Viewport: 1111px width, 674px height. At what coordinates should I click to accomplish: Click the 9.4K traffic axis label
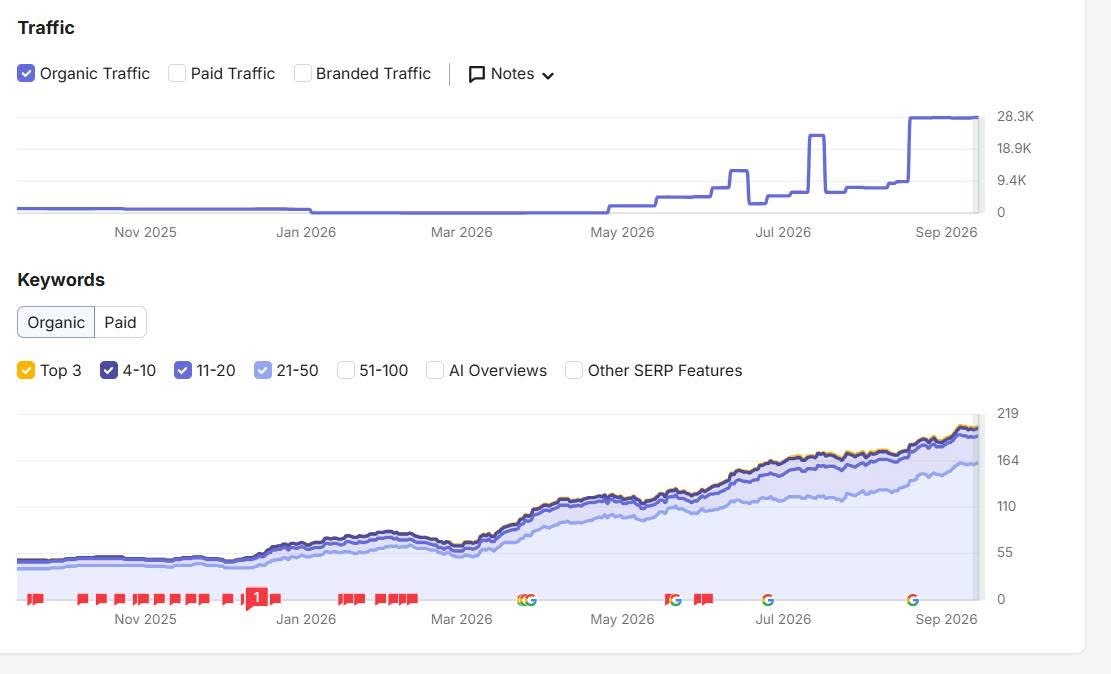click(x=1011, y=180)
